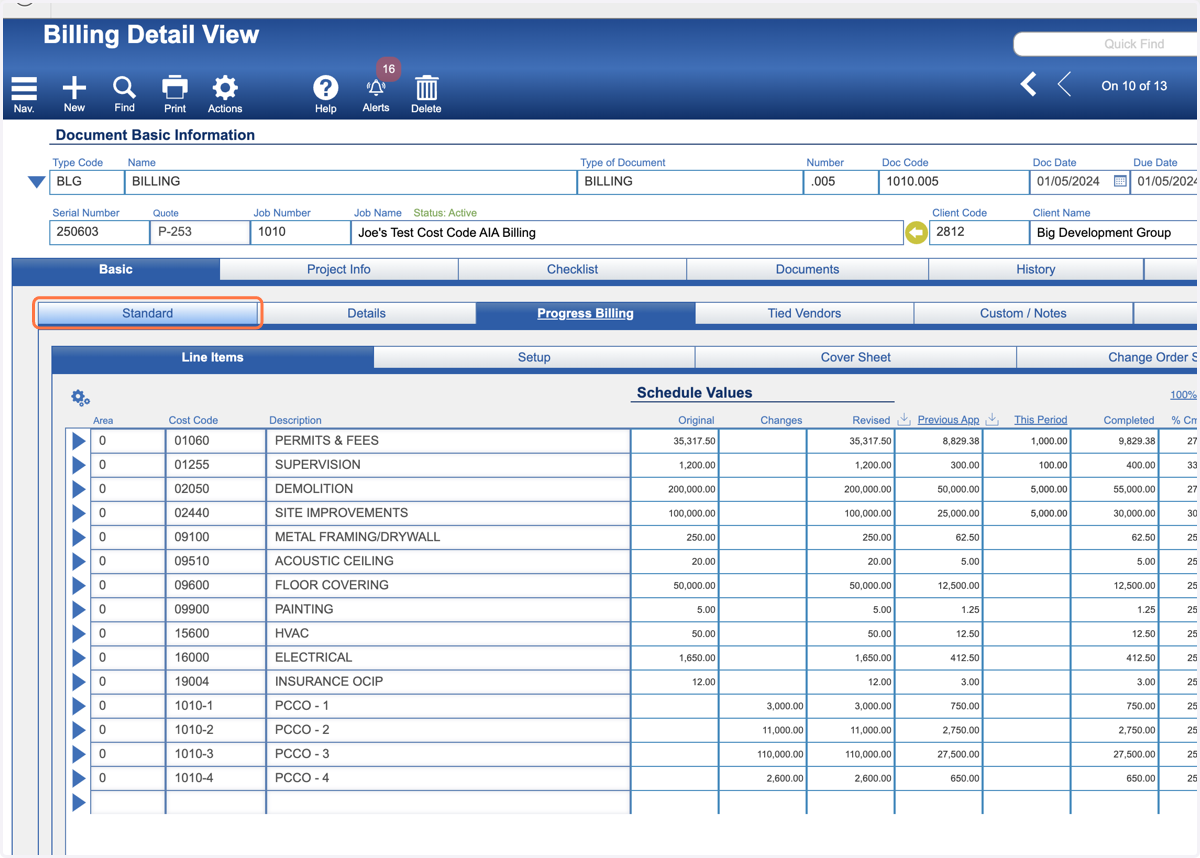The width and height of the screenshot is (1200, 858).
Task: Click the Previous App column link
Action: click(948, 420)
